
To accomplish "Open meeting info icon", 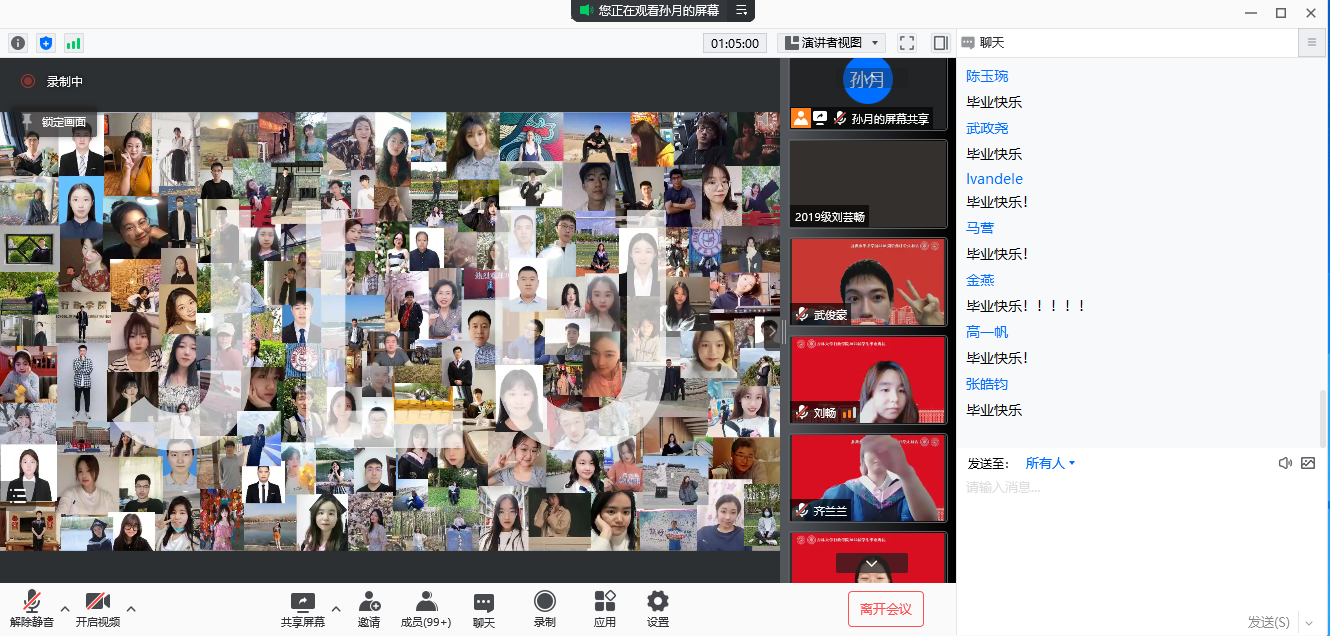I will tap(17, 43).
